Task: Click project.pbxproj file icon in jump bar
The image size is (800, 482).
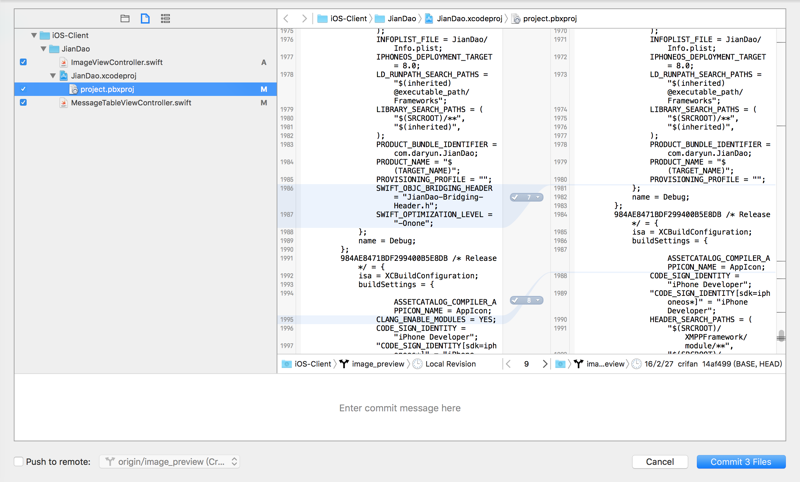Action: tap(516, 19)
